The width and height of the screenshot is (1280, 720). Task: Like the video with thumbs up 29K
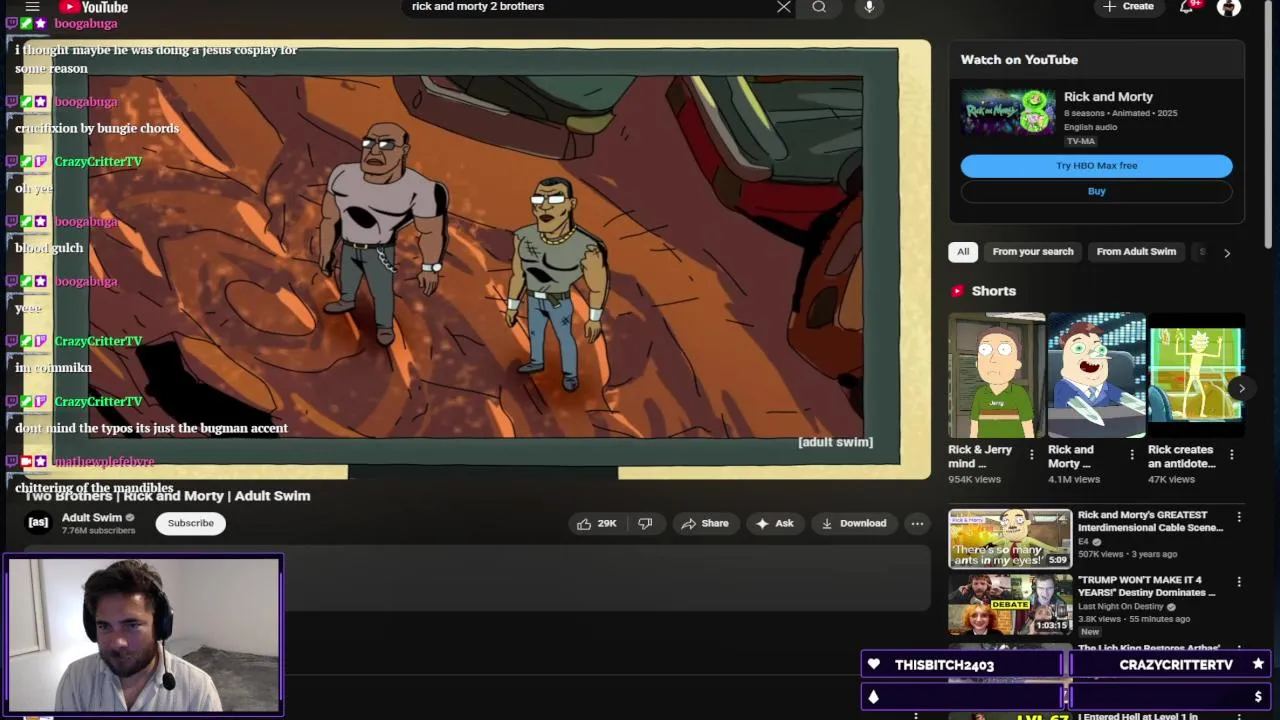pos(596,523)
